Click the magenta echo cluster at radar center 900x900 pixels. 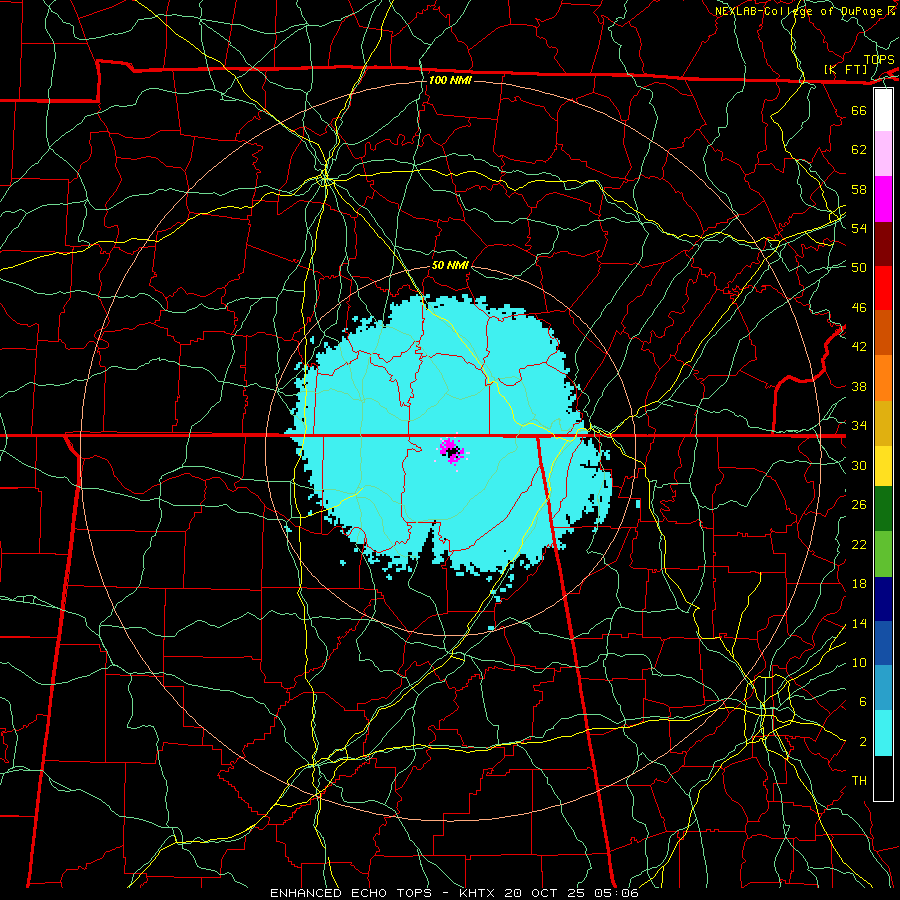click(451, 450)
